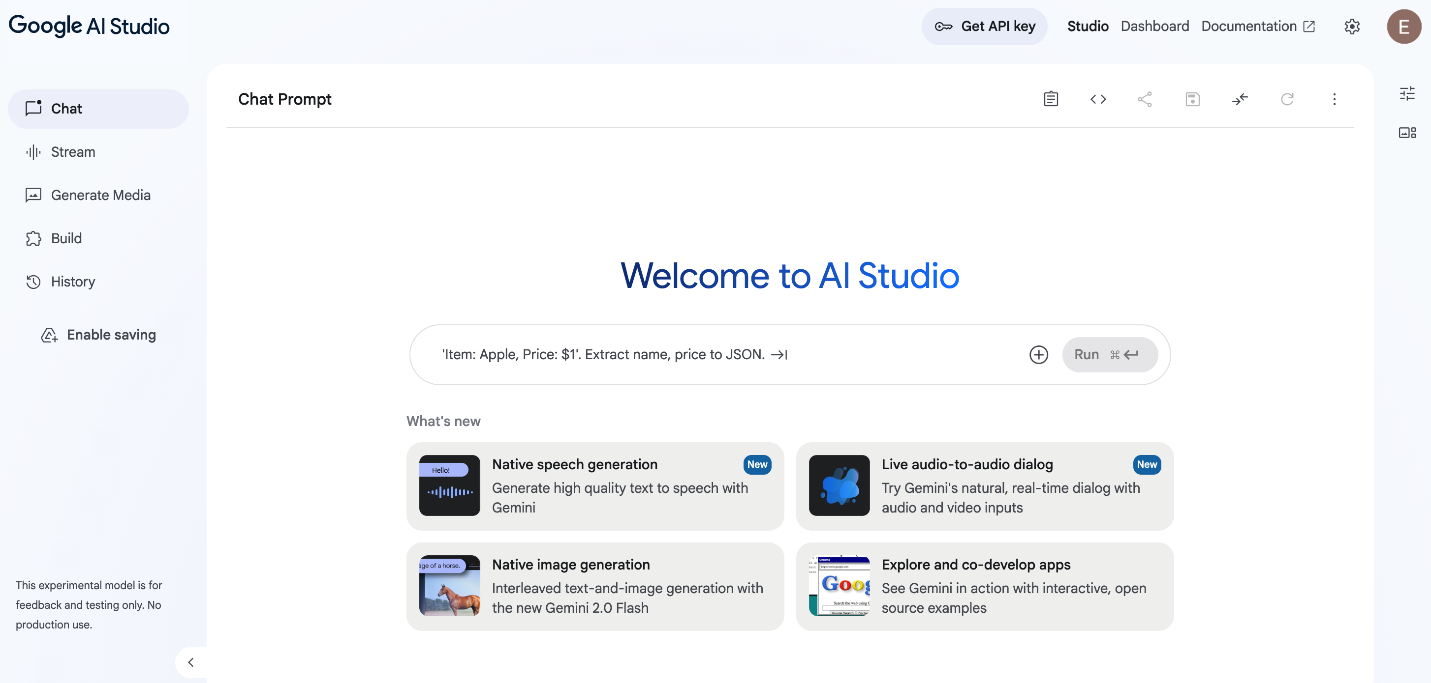Click the History clock icon
Image resolution: width=1431 pixels, height=683 pixels.
[33, 282]
